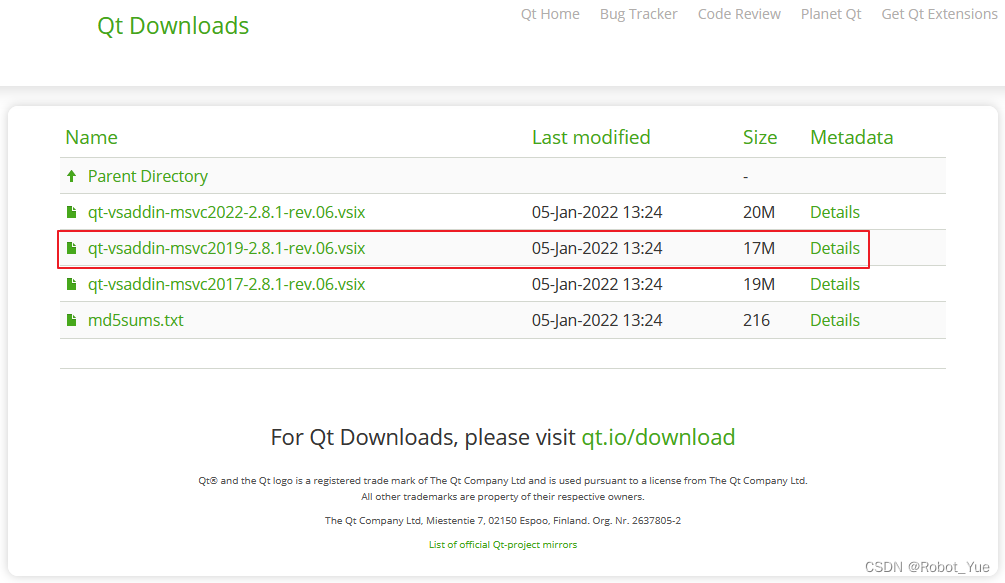Open Get Qt Extensions nav link
This screenshot has width=1005, height=583.
[x=940, y=14]
